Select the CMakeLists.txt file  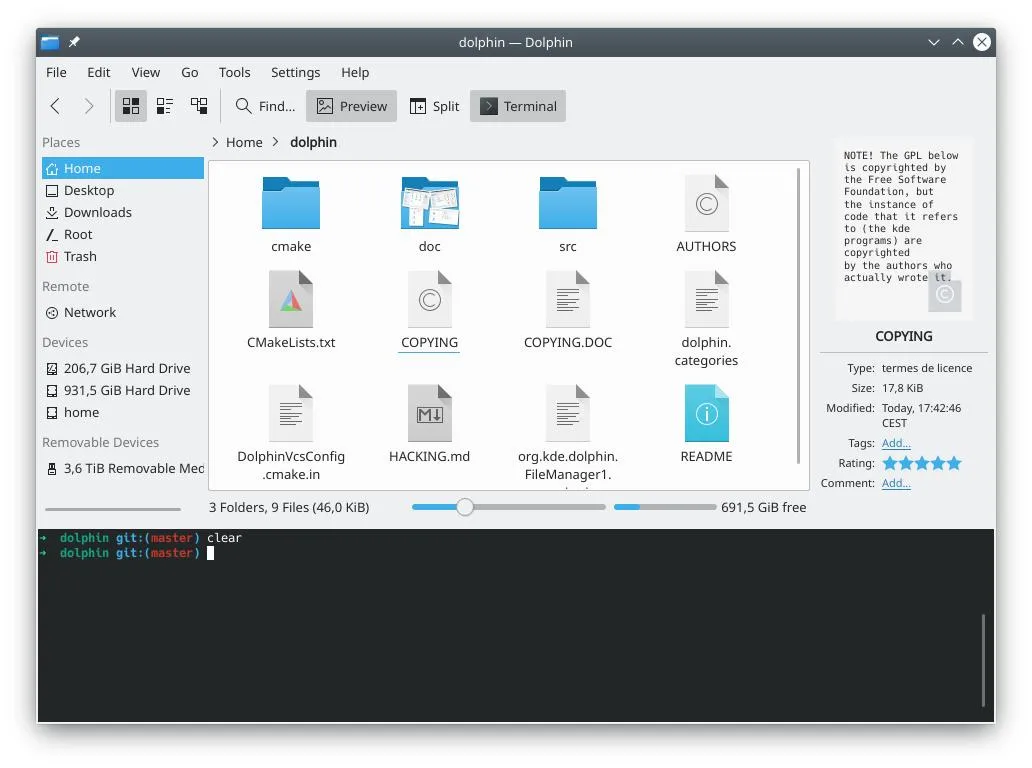click(x=291, y=310)
